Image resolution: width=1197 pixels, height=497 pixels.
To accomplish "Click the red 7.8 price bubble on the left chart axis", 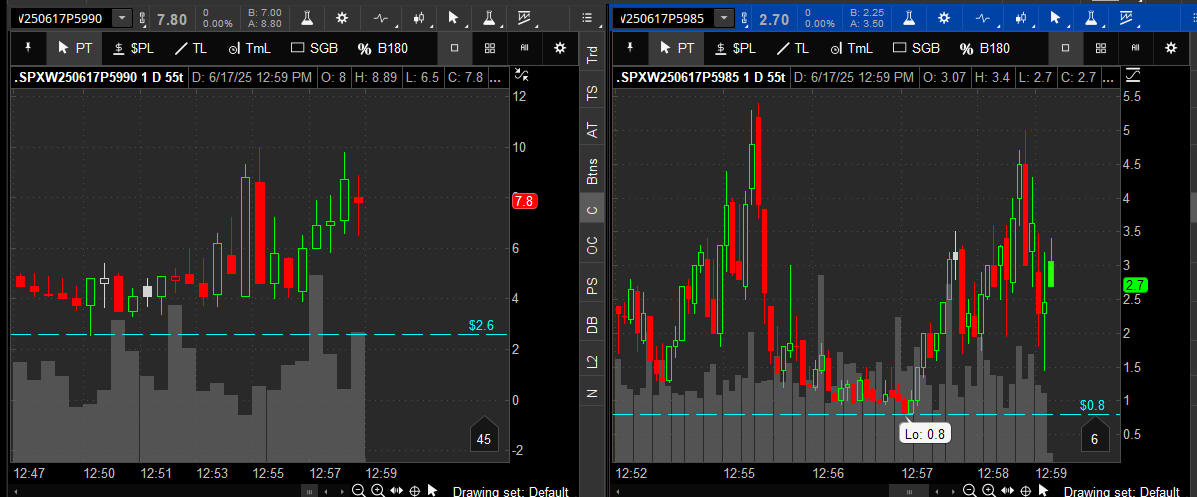I will click(x=524, y=201).
